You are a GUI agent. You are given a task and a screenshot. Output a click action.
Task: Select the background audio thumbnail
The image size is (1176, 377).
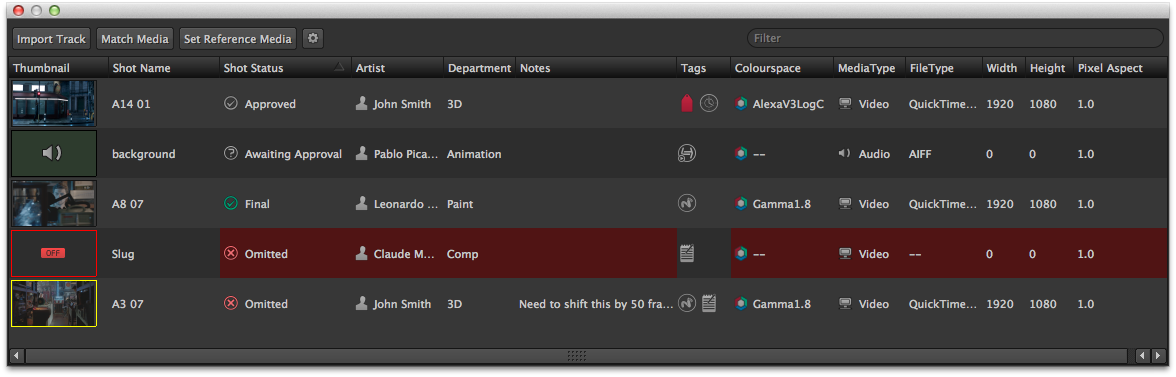pyautogui.click(x=53, y=154)
